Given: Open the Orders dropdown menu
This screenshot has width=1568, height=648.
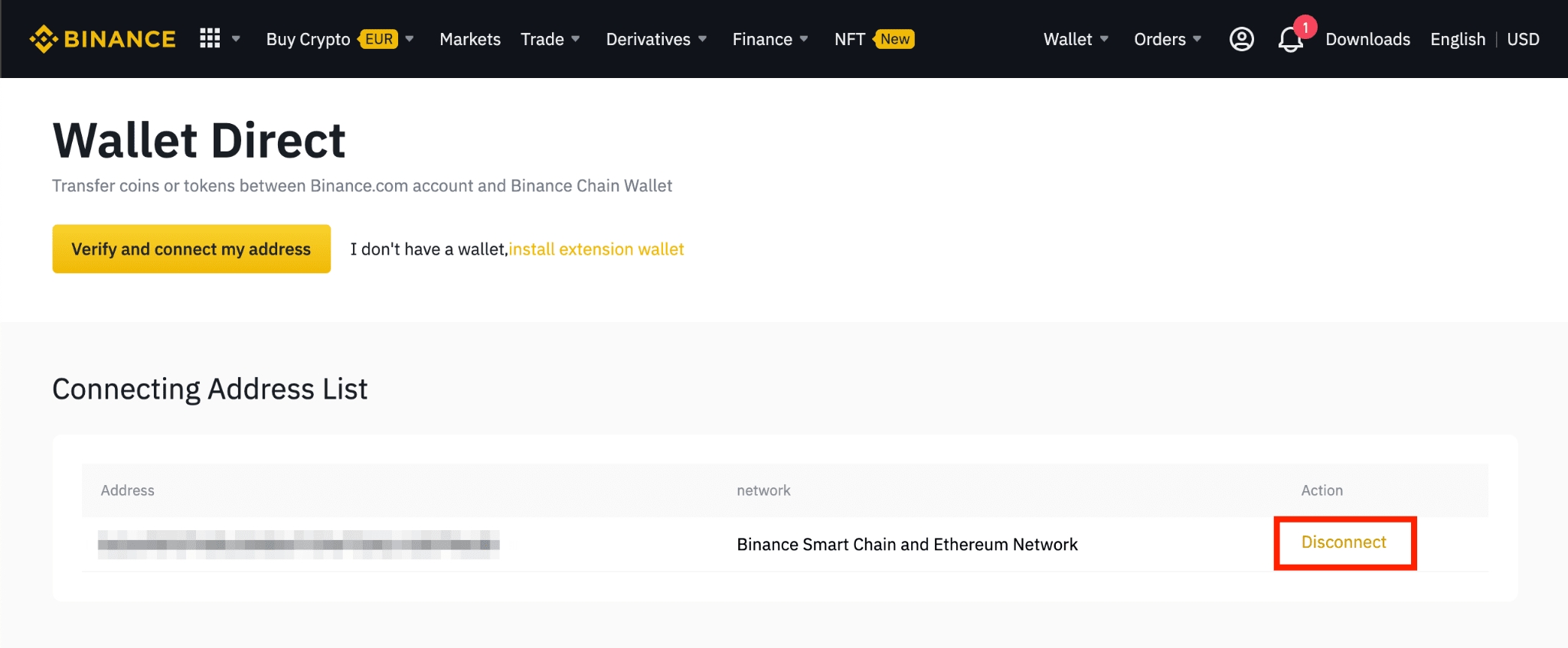Looking at the screenshot, I should pyautogui.click(x=1168, y=39).
